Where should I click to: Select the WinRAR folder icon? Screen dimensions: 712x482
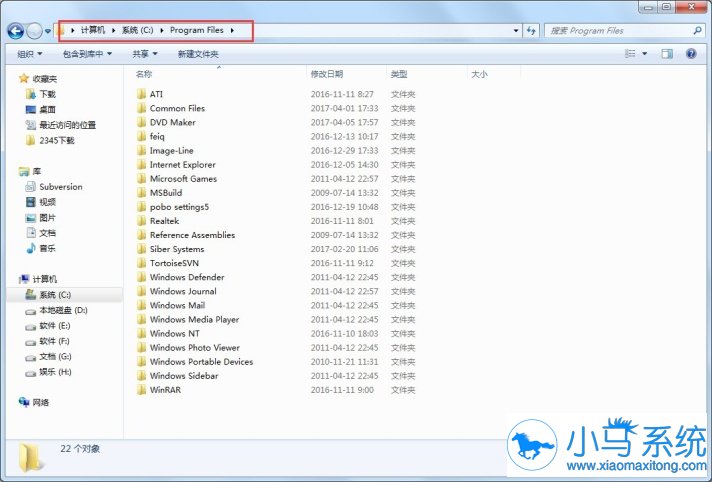142,390
